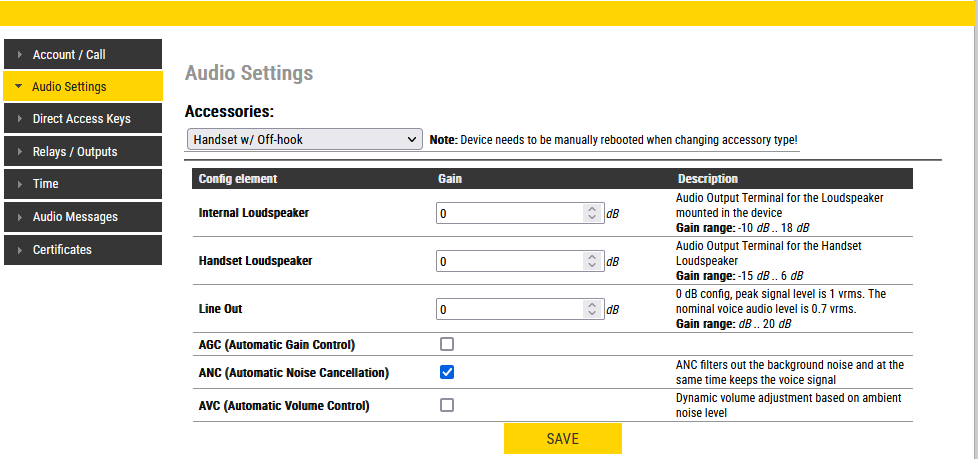Click the Internal Loudspeaker gain spinner arrows

(592, 213)
